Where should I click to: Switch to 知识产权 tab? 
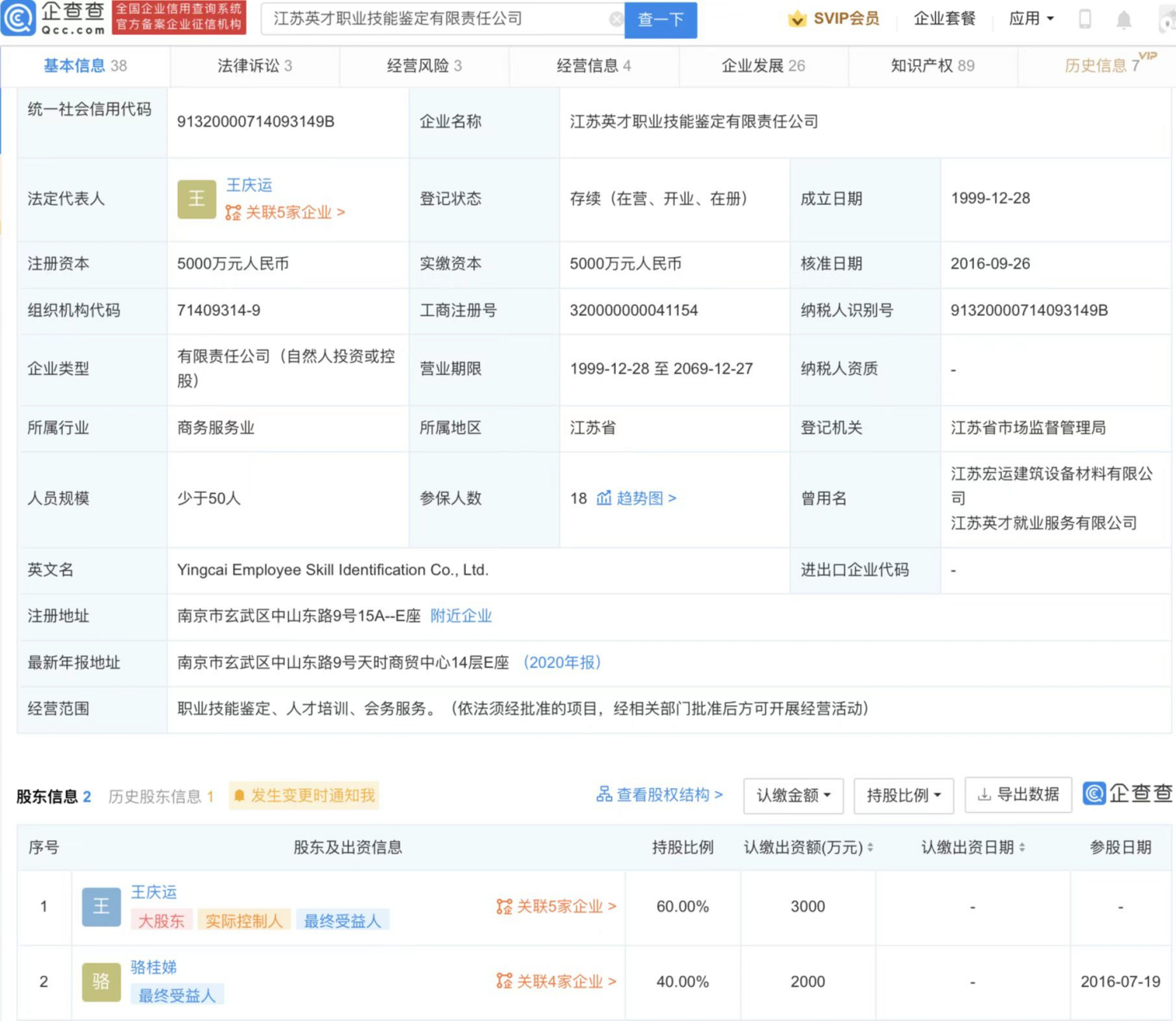pyautogui.click(x=933, y=66)
